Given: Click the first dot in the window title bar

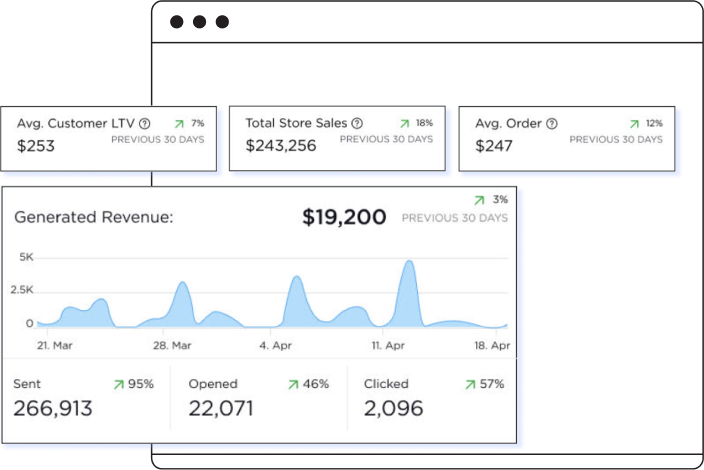Looking at the screenshot, I should pos(177,22).
